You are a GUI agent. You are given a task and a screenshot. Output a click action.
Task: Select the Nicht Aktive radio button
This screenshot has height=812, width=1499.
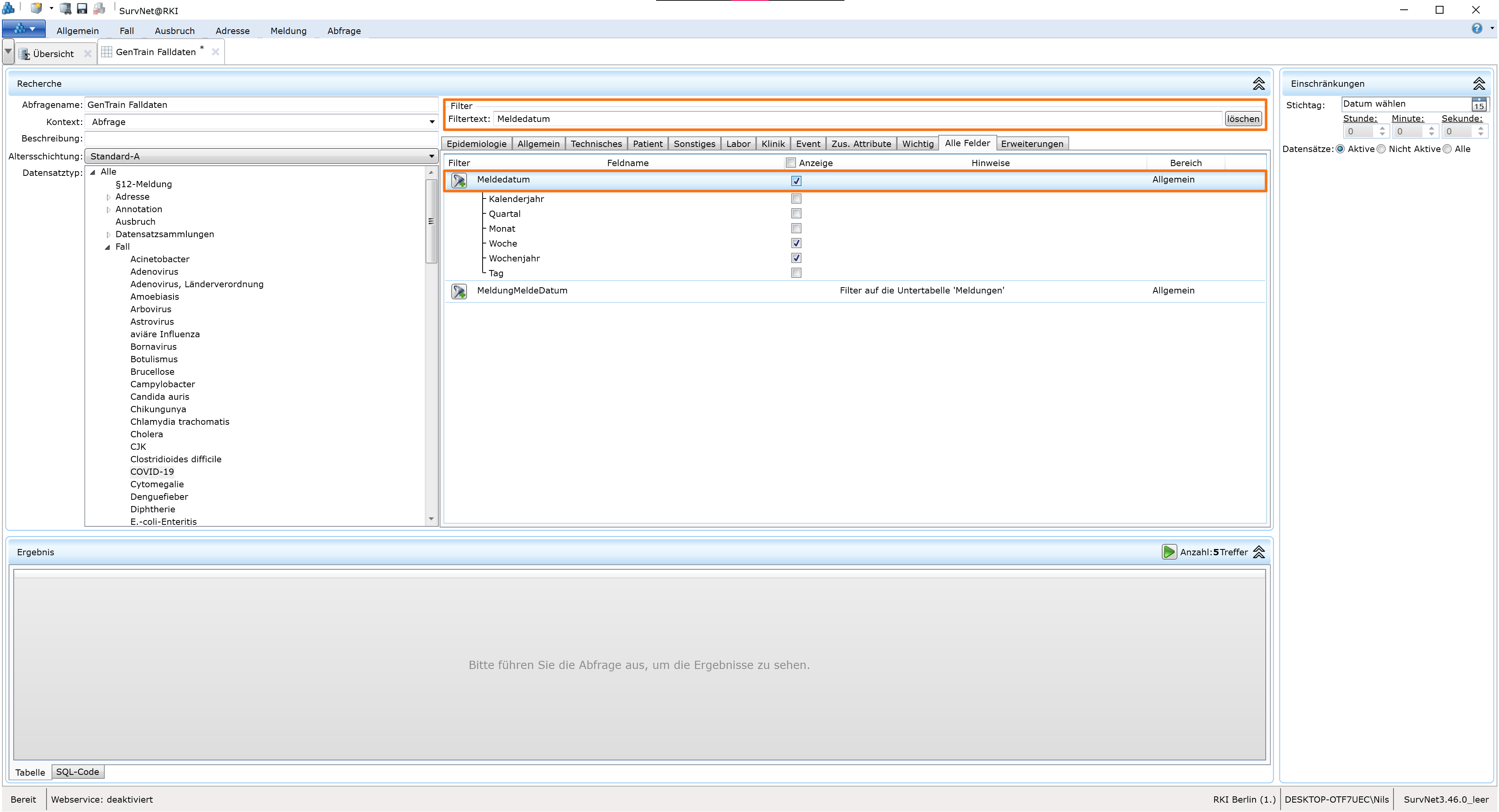pos(1381,149)
